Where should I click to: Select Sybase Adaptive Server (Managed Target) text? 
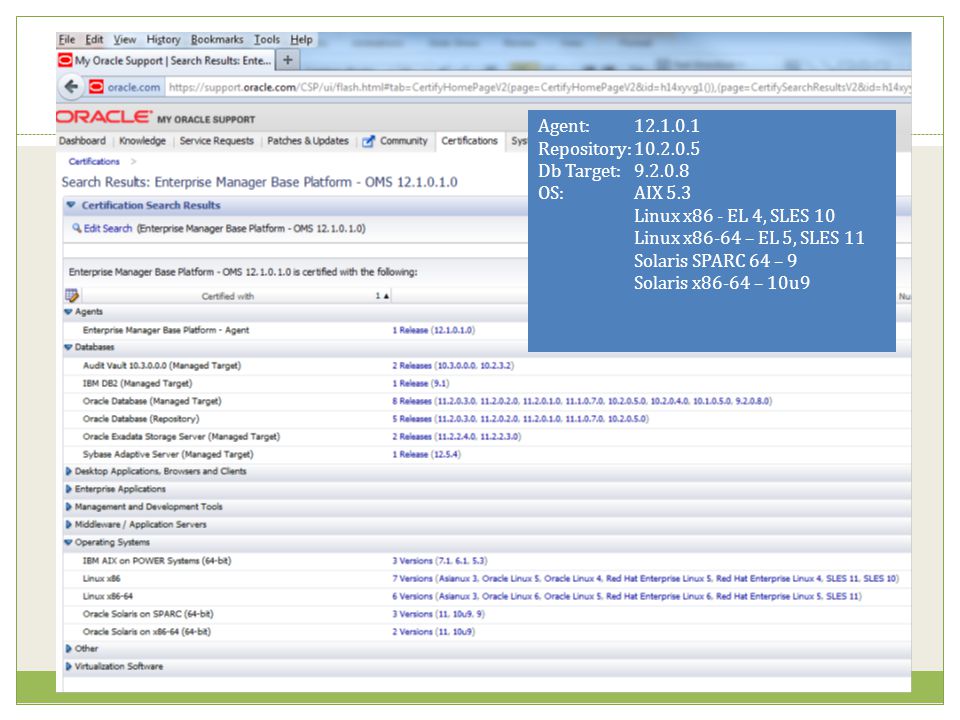coord(168,454)
